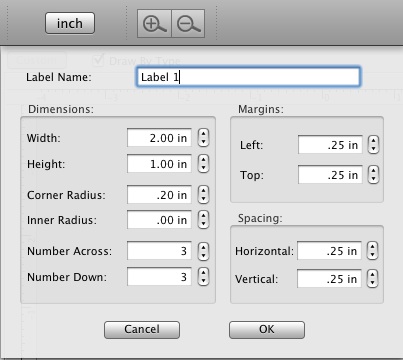Screen dimensions: 403x360
Task: Click the zoom in magnifier icon
Action: (154, 24)
